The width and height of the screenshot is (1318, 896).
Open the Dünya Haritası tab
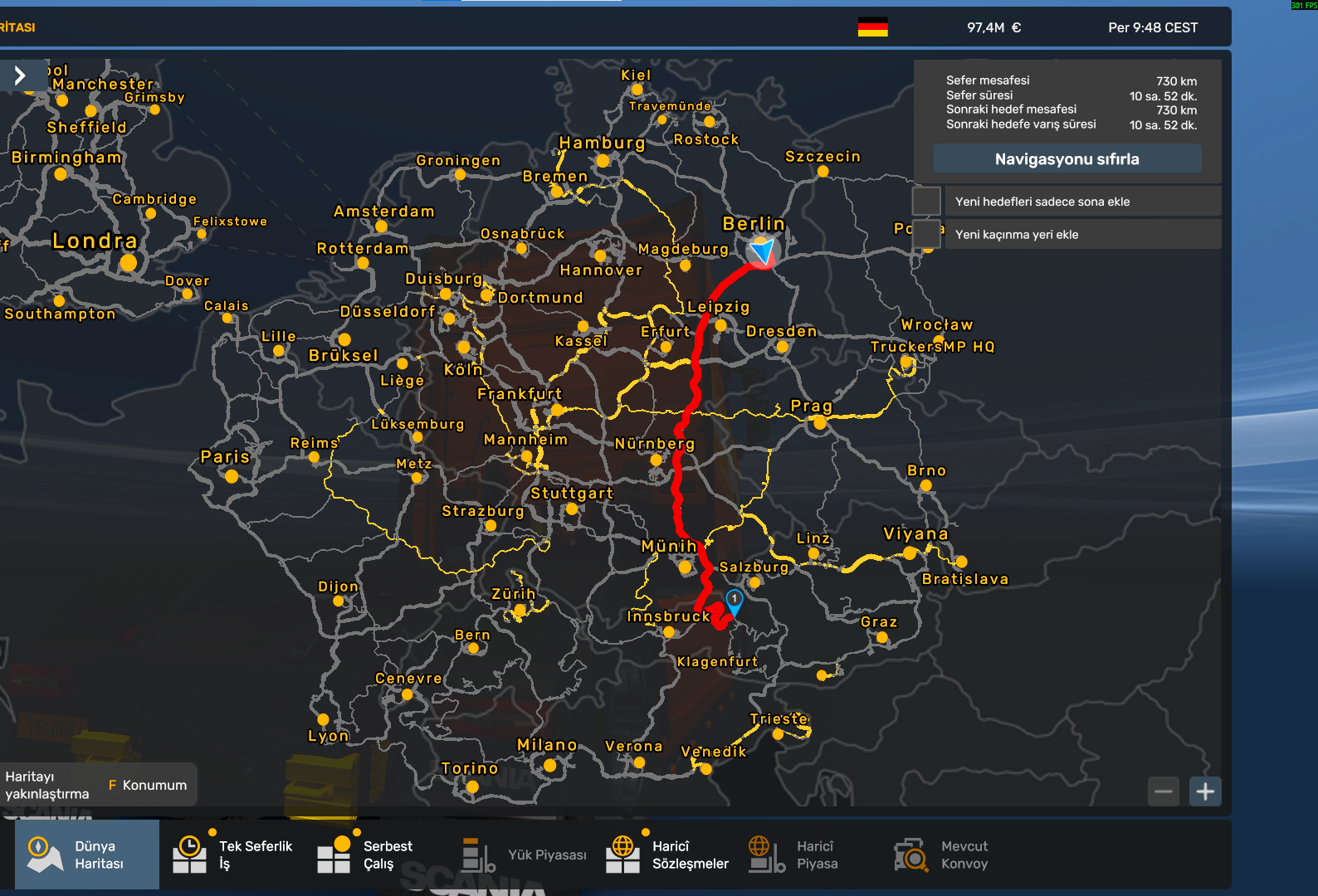tap(87, 855)
